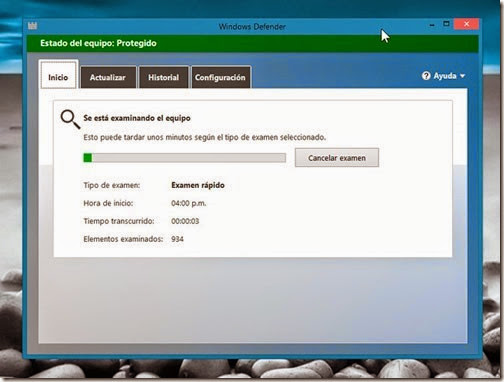Image resolution: width=504 pixels, height=382 pixels.
Task: Expand the Ayuda dropdown arrow
Action: click(x=462, y=76)
